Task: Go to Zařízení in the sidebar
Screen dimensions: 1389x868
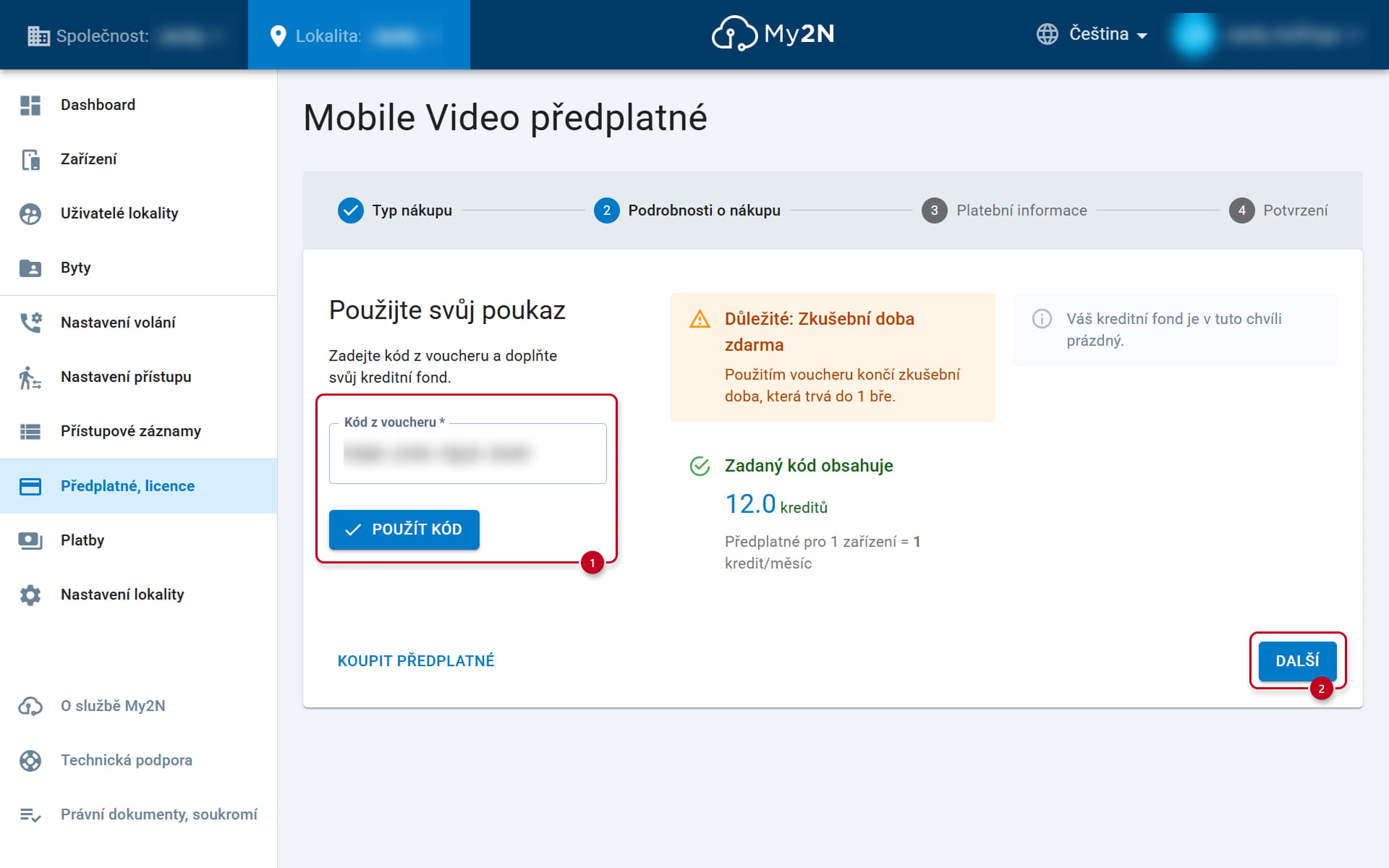Action: click(x=138, y=159)
